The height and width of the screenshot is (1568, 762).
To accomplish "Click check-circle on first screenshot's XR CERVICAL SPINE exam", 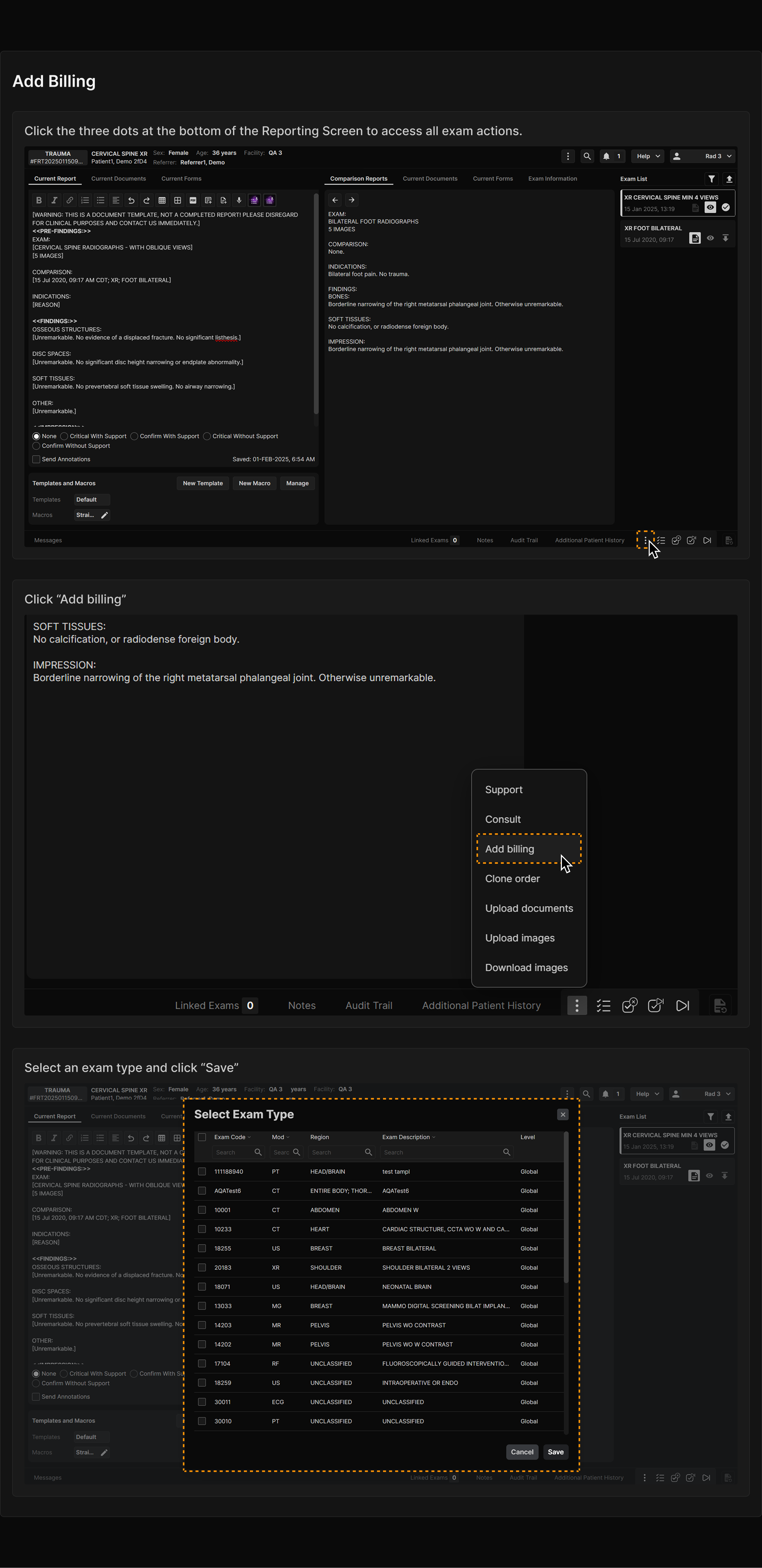I will [x=725, y=208].
